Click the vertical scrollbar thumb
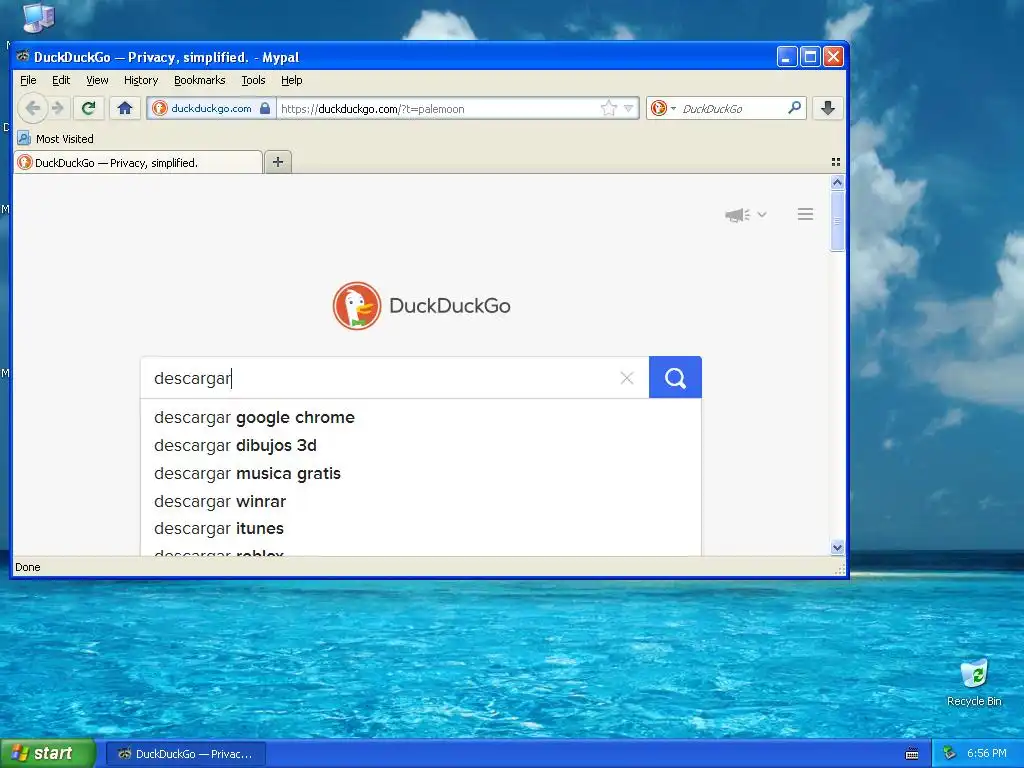This screenshot has height=768, width=1024. pyautogui.click(x=837, y=221)
